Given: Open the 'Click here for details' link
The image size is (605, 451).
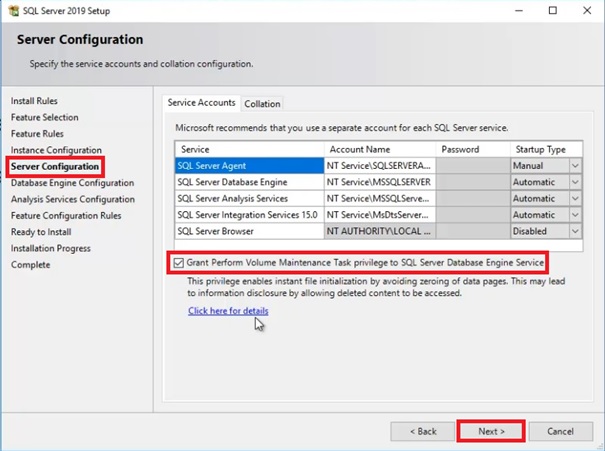Looking at the screenshot, I should (x=228, y=311).
